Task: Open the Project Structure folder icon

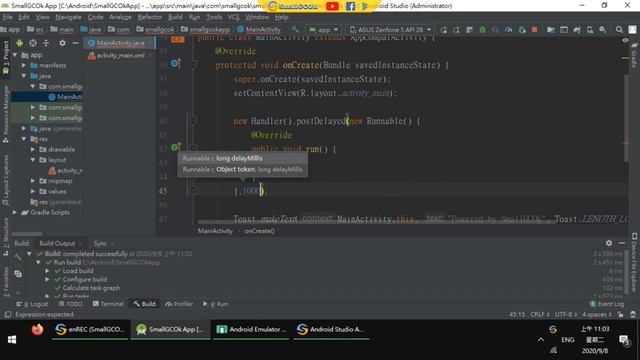Action: 551,30
